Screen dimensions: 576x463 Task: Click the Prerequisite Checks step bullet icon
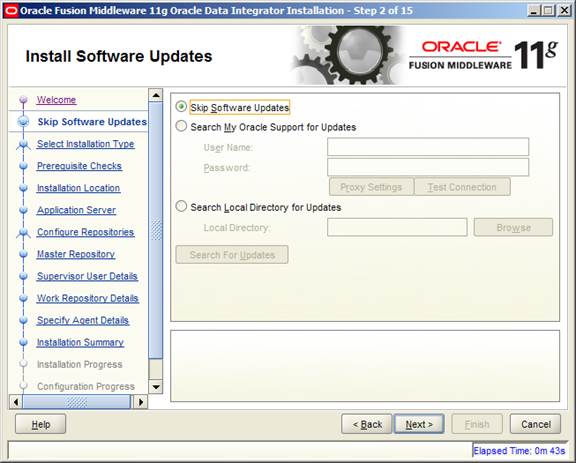(23, 166)
